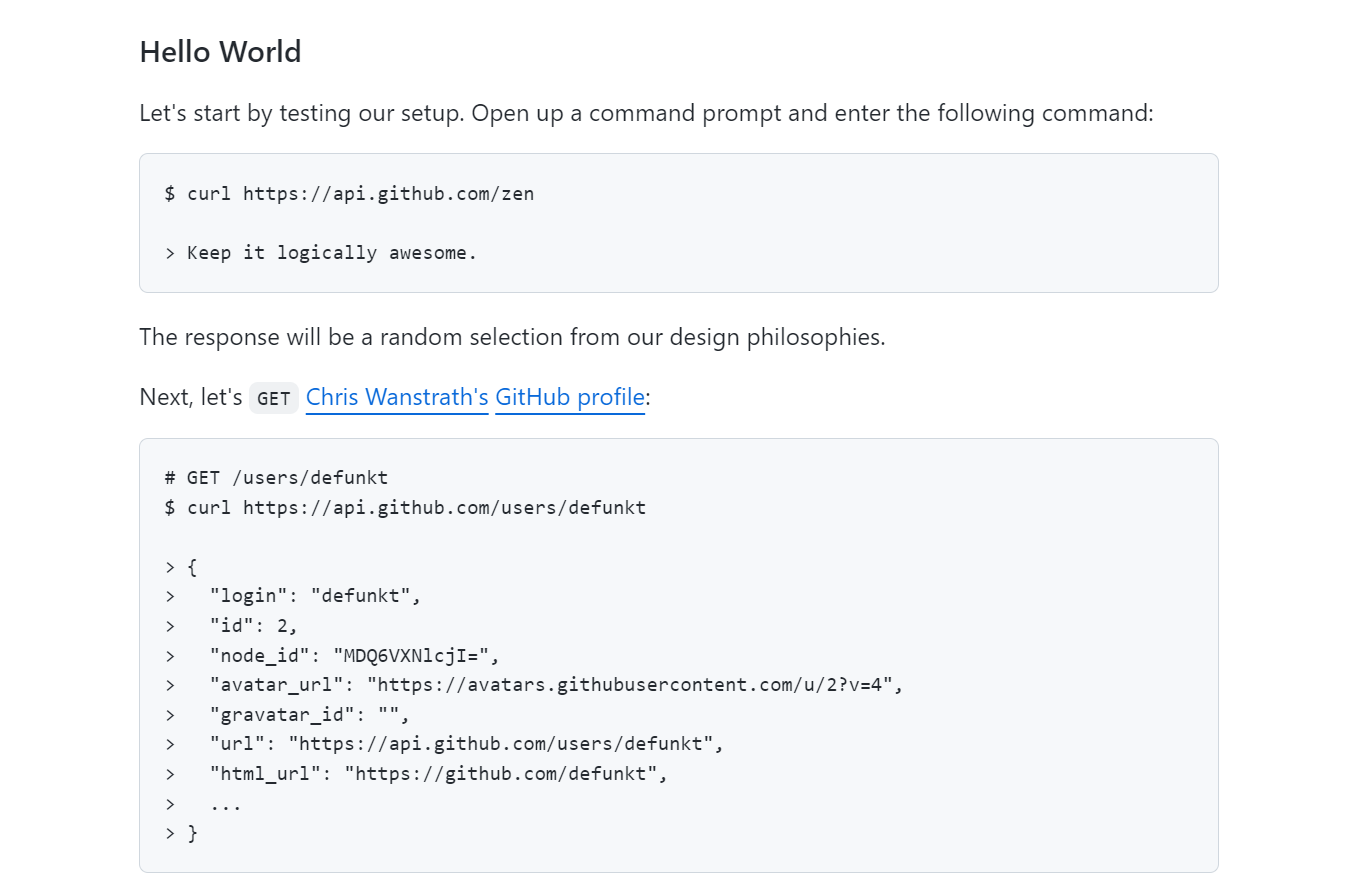Select the design philosophies paragraph text
The width and height of the screenshot is (1353, 894).
(511, 337)
